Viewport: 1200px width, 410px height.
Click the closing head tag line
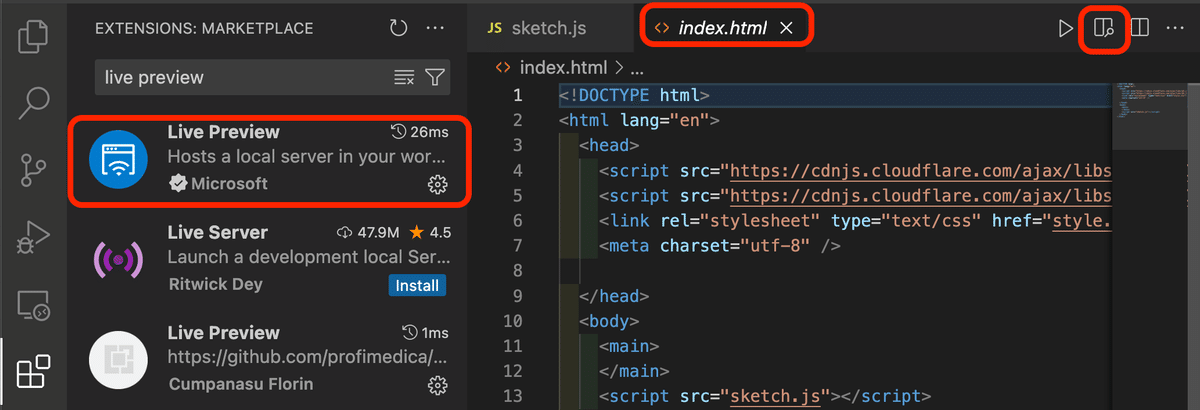click(x=614, y=296)
